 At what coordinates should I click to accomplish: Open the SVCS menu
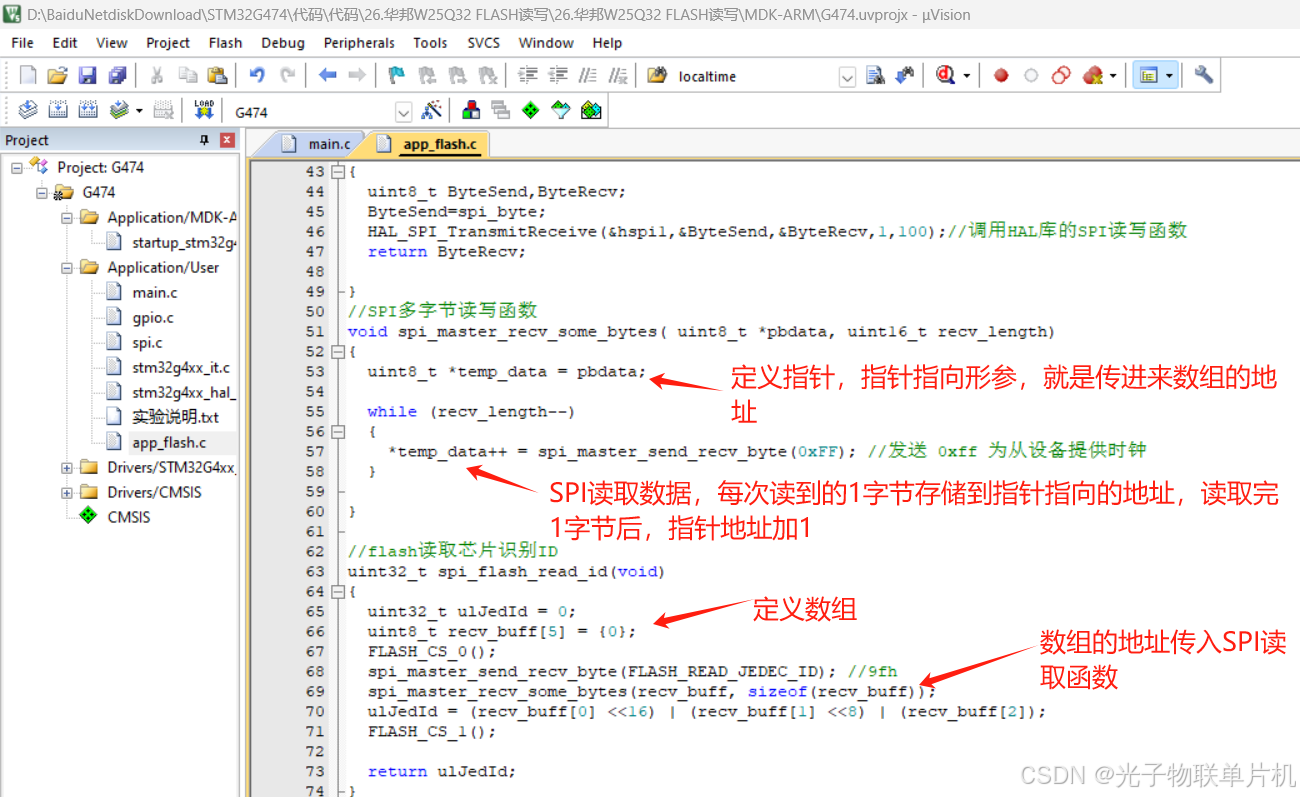click(485, 43)
